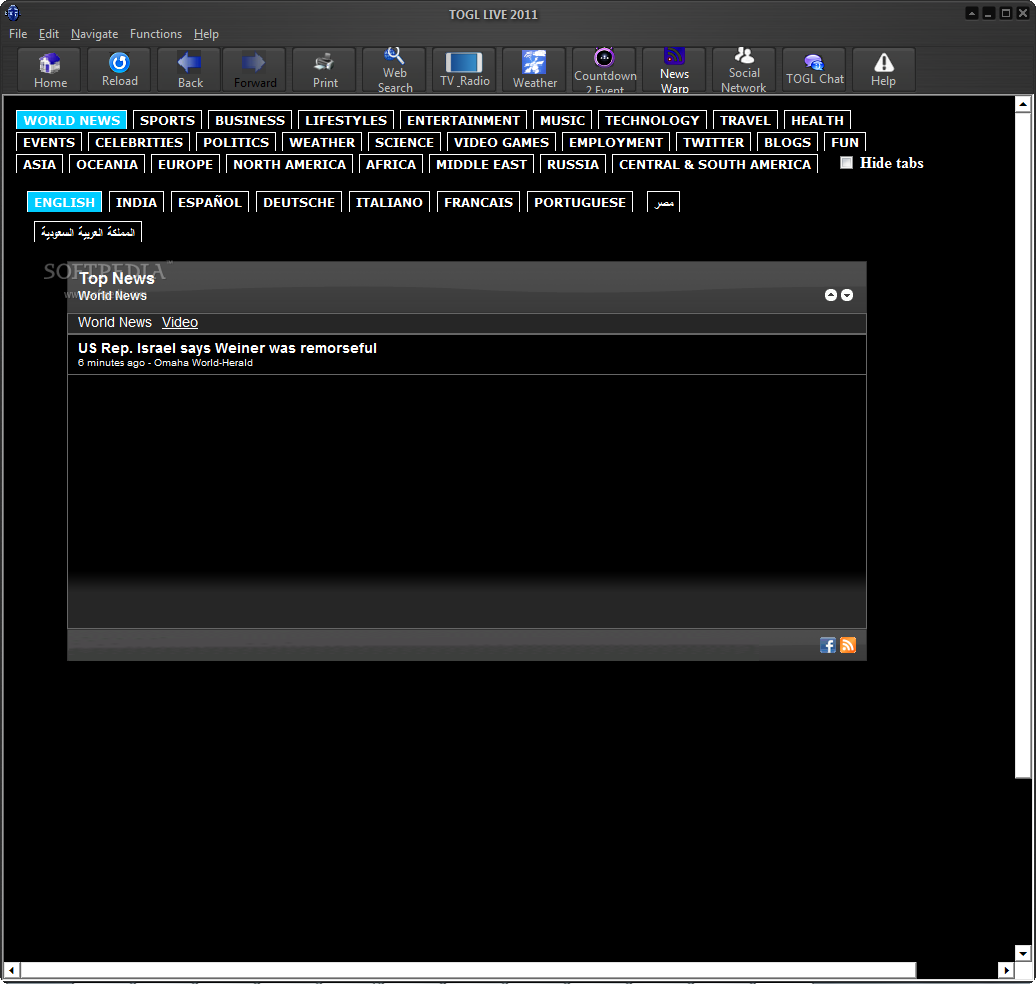Open the Weather toolbar icon

tap(535, 69)
